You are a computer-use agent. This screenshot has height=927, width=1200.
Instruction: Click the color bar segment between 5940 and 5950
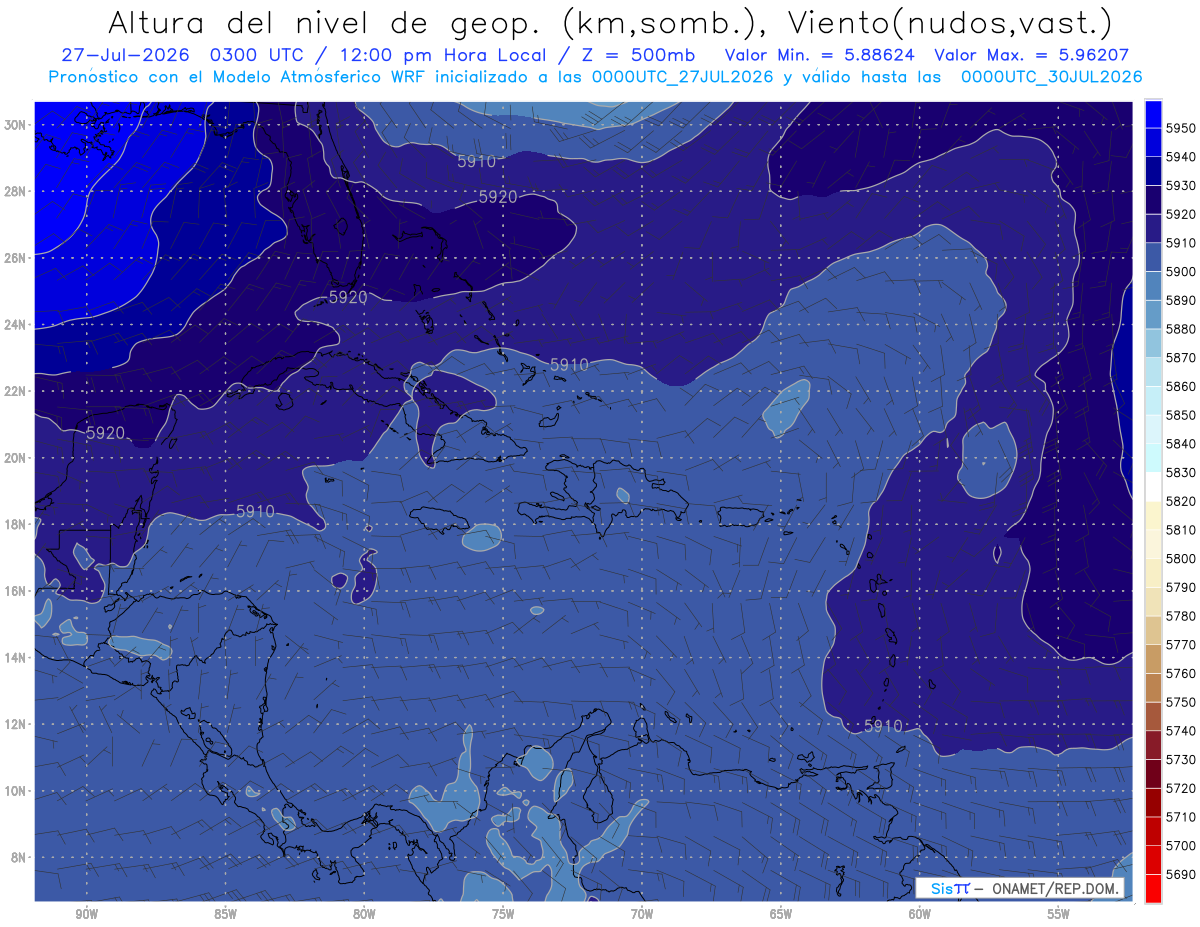(x=1153, y=143)
